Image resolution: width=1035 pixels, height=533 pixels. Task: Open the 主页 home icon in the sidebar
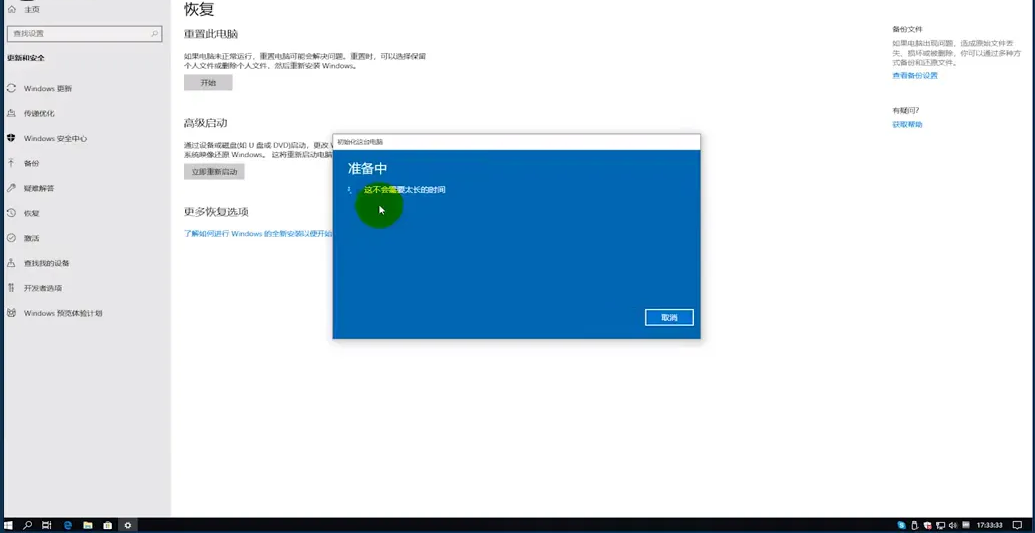11,9
